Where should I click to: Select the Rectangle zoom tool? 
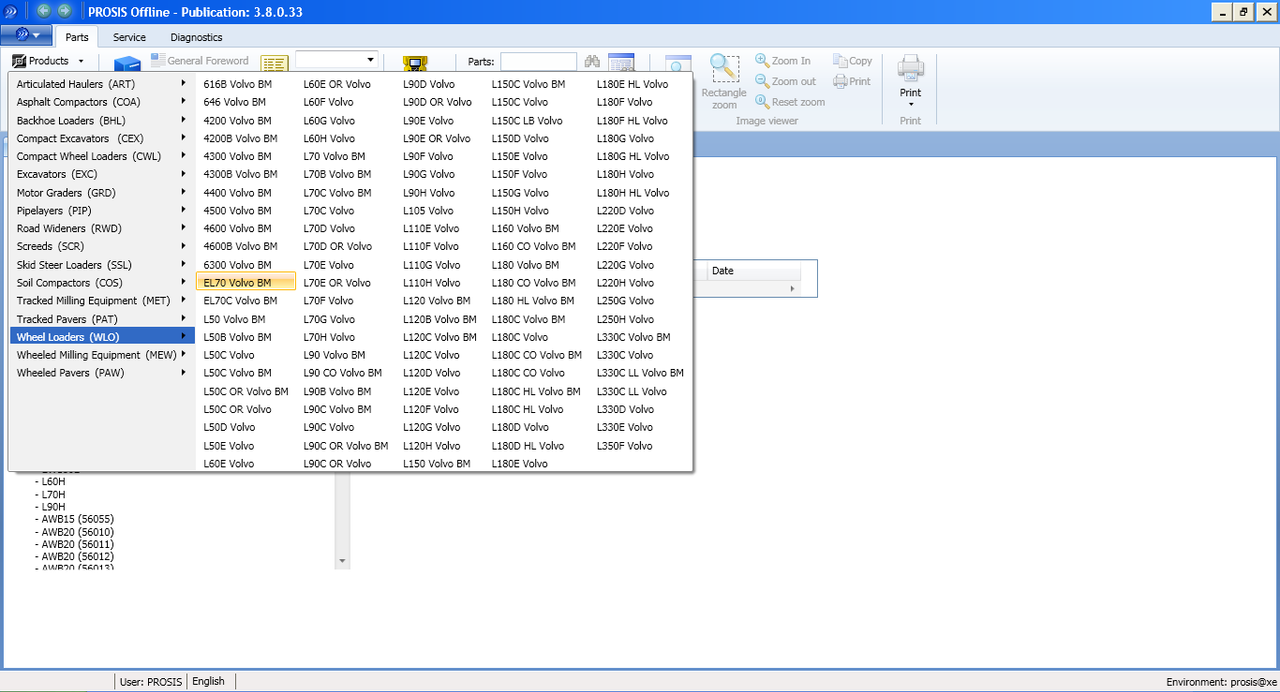[x=724, y=81]
